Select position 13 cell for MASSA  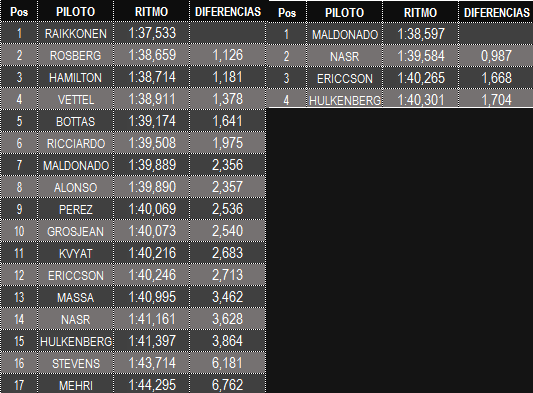[x=19, y=297]
